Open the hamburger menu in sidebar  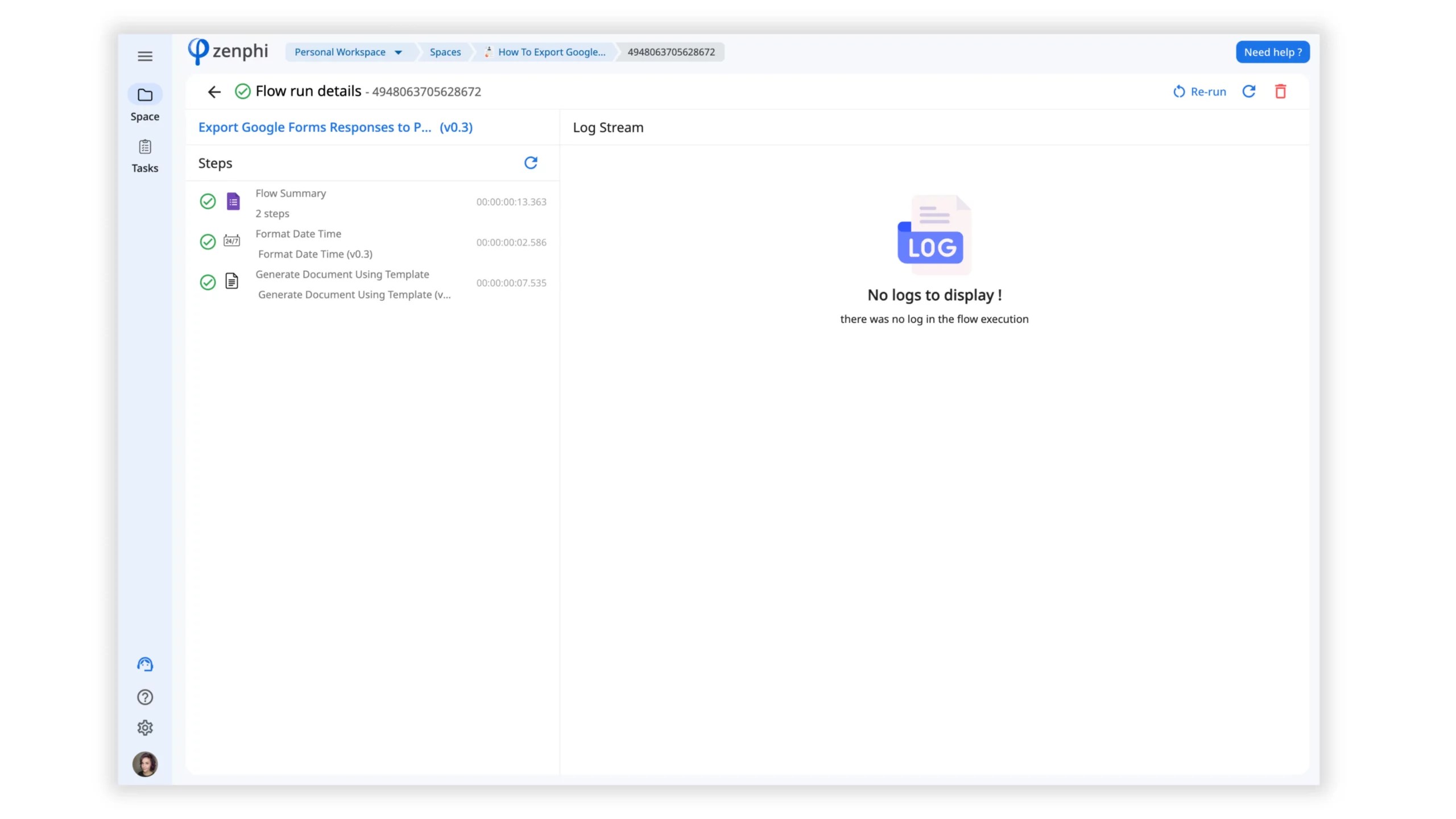pyautogui.click(x=145, y=56)
